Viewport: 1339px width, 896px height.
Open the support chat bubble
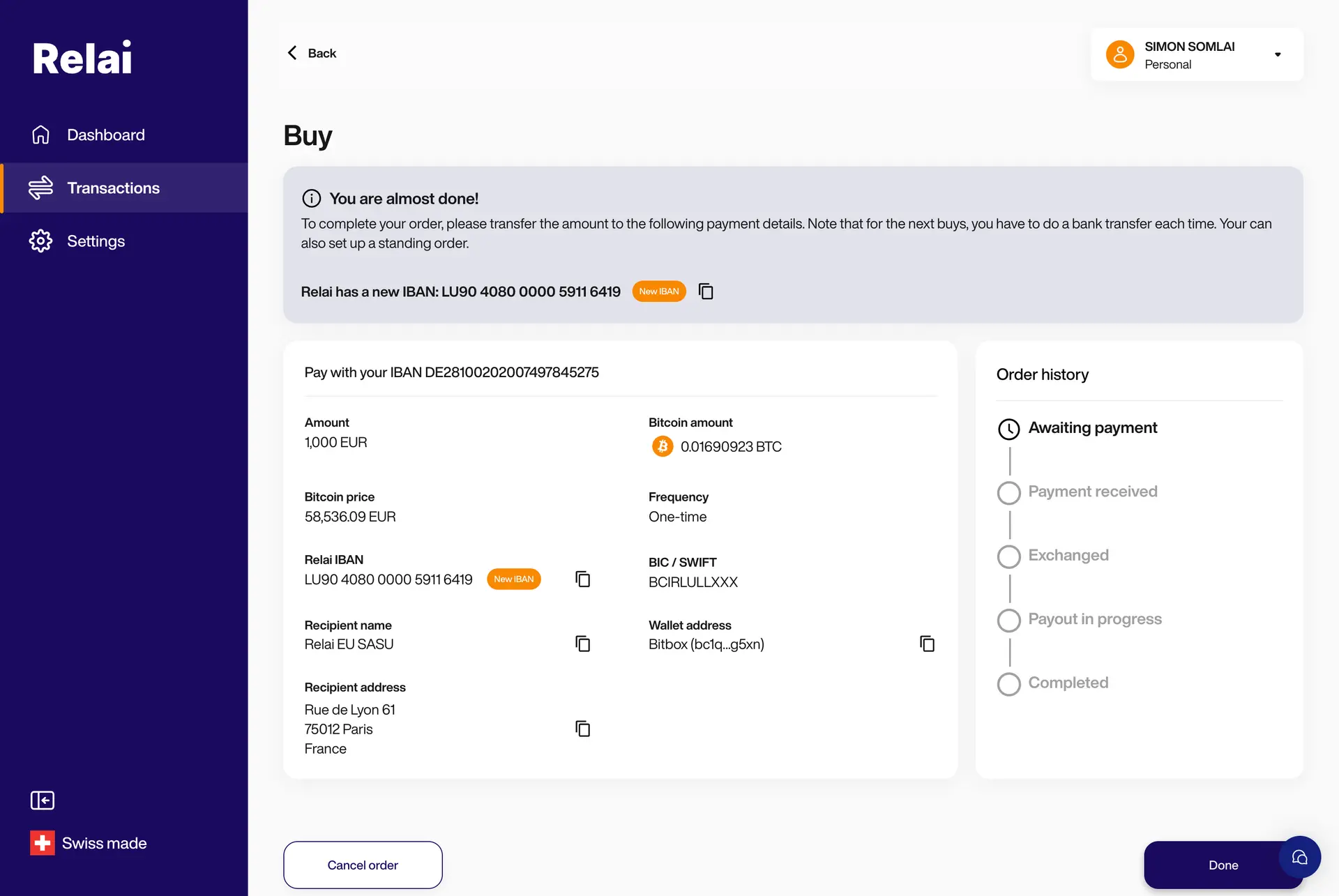(1299, 858)
